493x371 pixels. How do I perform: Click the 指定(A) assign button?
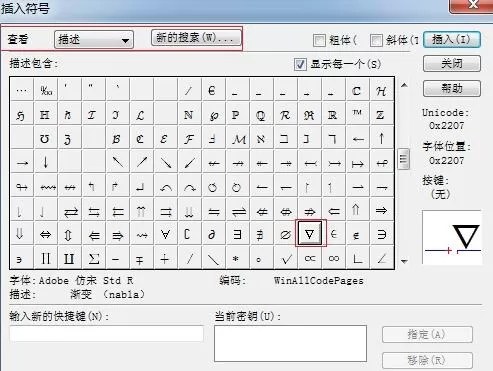pyautogui.click(x=427, y=334)
